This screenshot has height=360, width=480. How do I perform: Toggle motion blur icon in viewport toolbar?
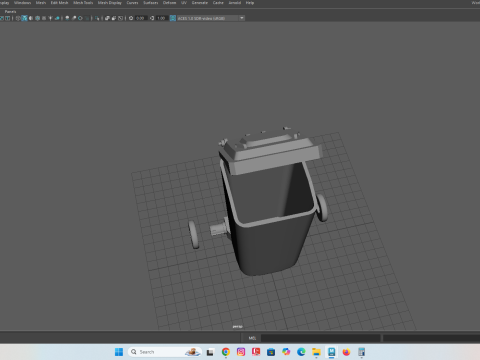click(74, 18)
